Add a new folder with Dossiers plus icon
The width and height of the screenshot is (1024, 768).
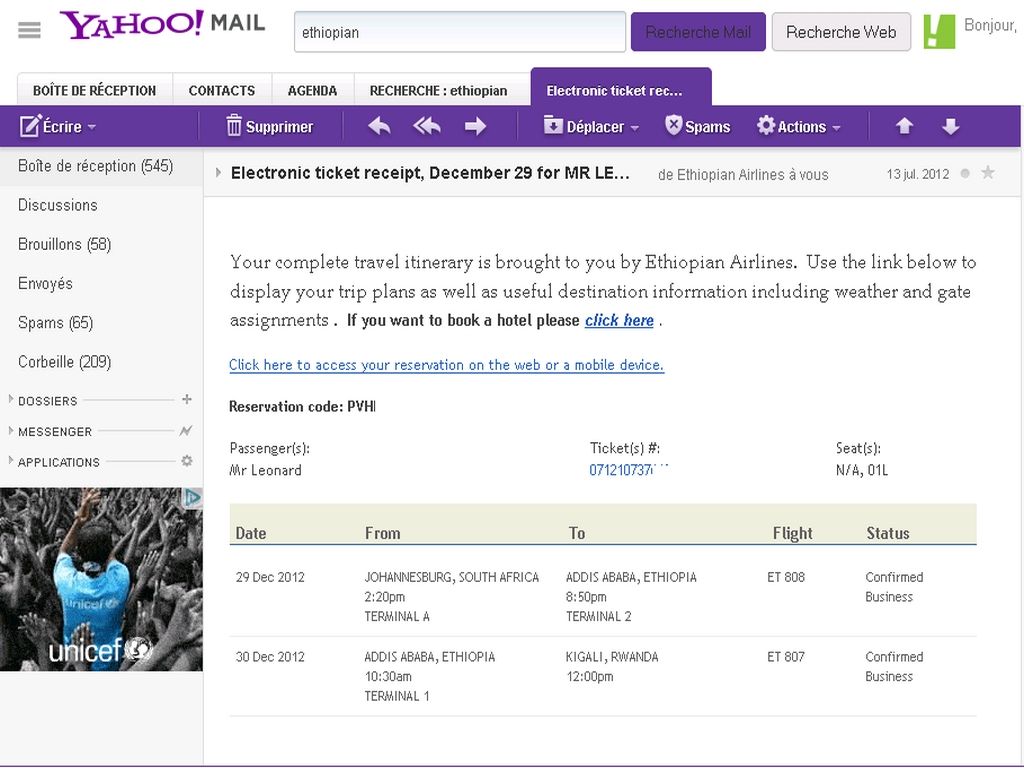pos(186,400)
